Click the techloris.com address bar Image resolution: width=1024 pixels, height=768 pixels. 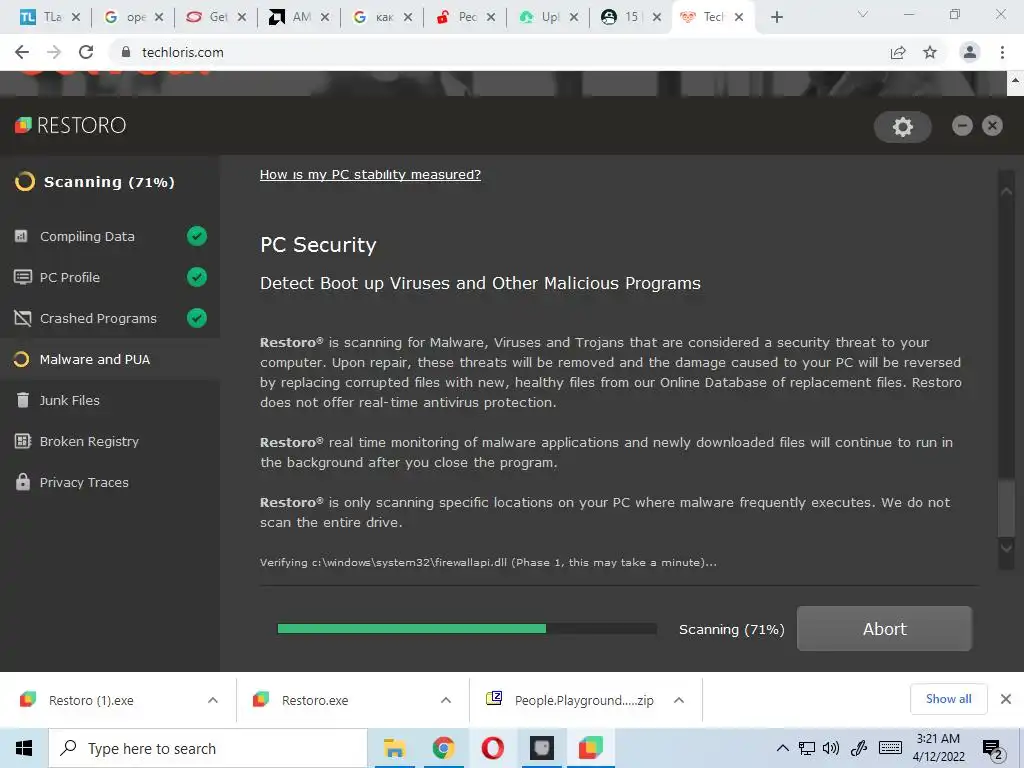496,52
